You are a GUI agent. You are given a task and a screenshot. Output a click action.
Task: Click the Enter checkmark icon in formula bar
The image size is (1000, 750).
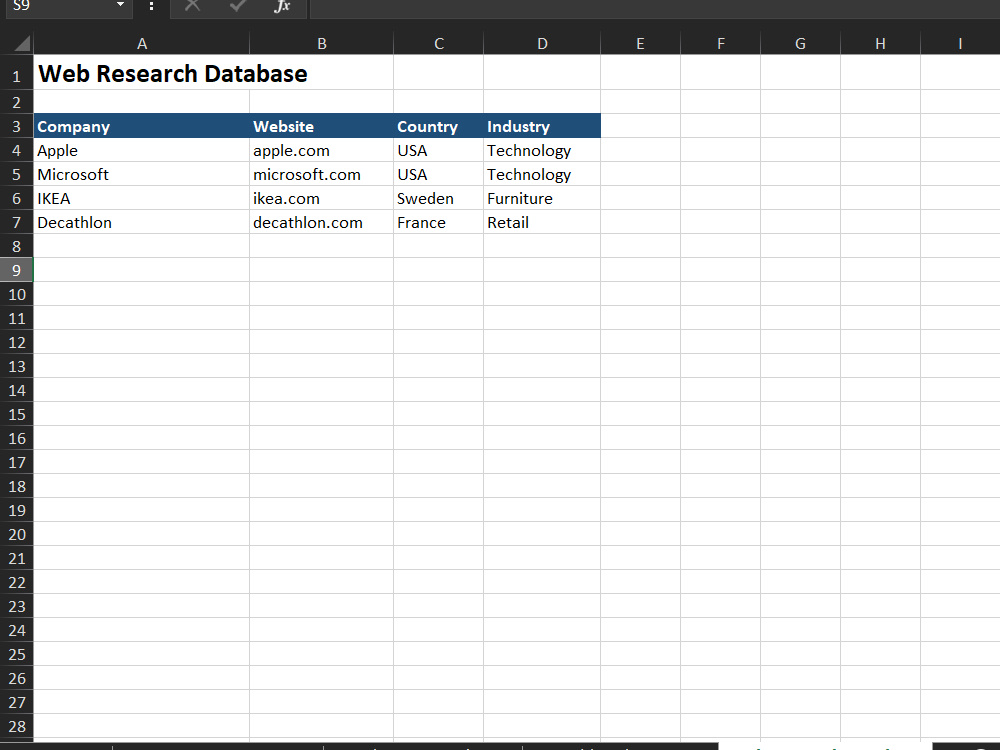pos(237,6)
